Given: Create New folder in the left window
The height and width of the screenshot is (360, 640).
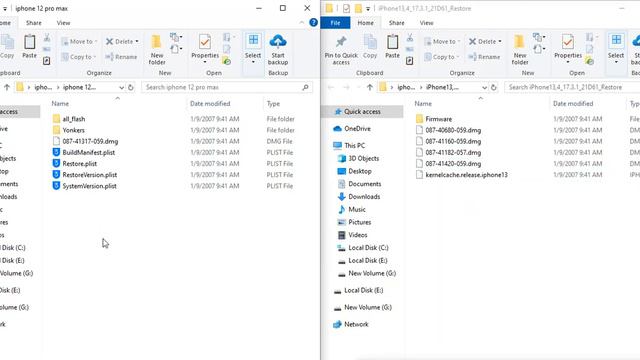Looking at the screenshot, I should click(x=157, y=50).
